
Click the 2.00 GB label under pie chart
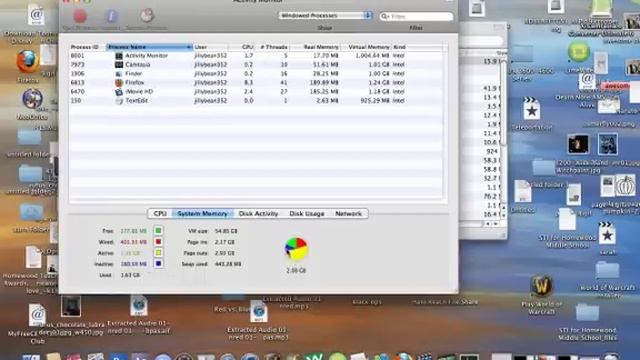click(x=296, y=270)
